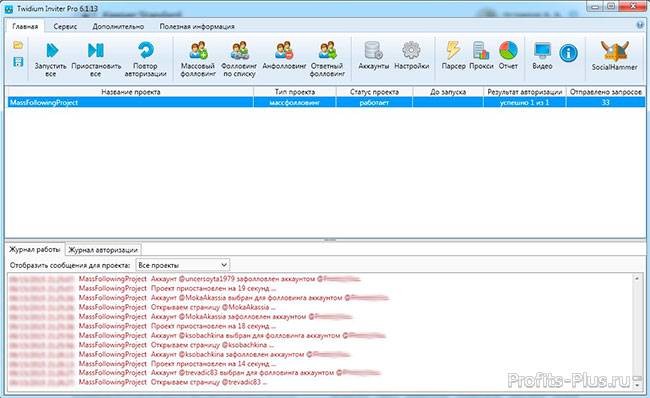650x398 pixels.
Task: Open the Полезная информация tab
Action: coord(197,26)
